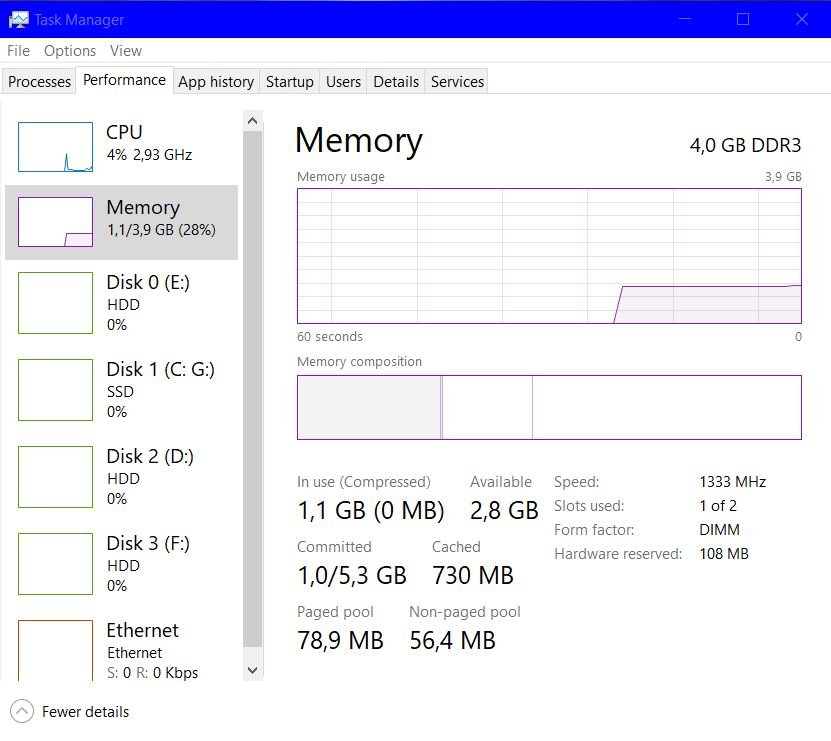Open the Startup tab

(289, 82)
